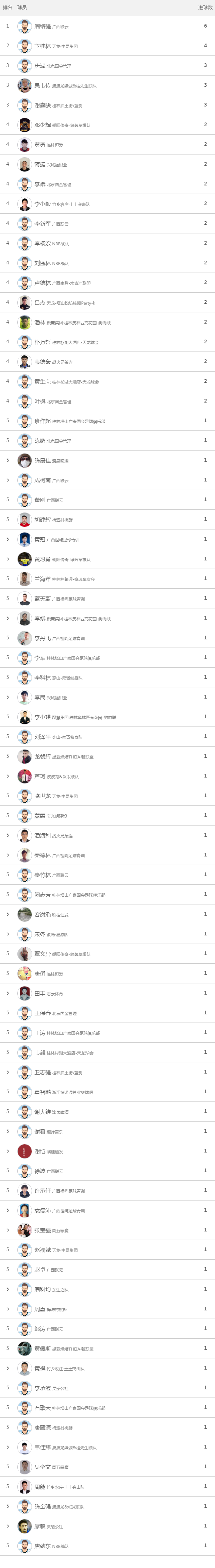Select the row for 唐劲东
Image resolution: width=215 pixels, height=1568 pixels.
(107, 1546)
